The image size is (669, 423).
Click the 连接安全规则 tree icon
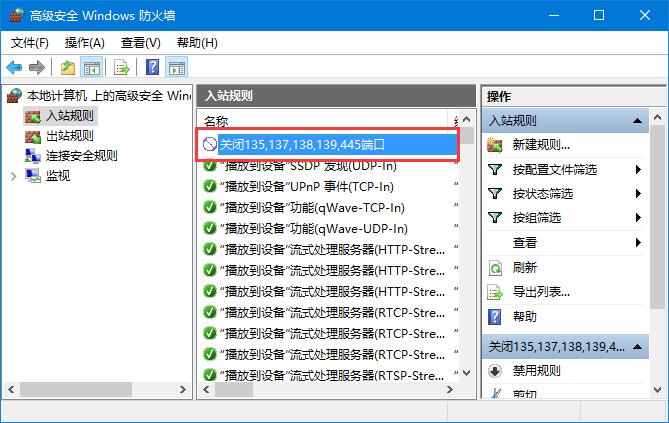click(33, 156)
